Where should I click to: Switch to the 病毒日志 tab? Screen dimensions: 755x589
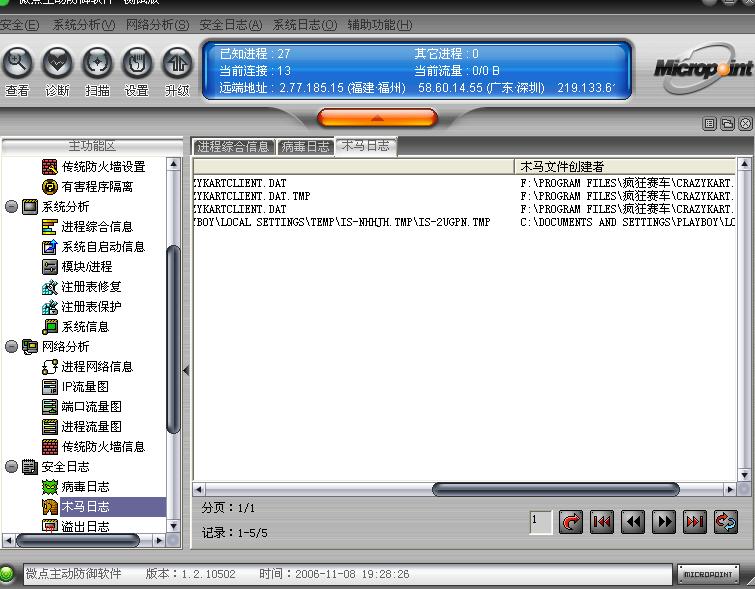[x=305, y=146]
